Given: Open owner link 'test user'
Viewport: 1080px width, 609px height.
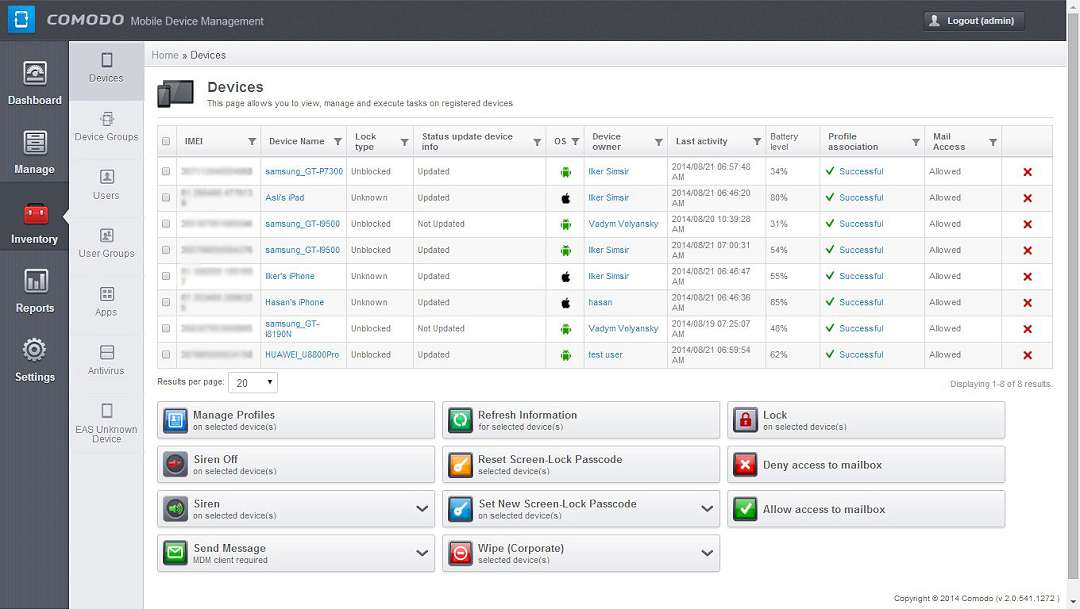Looking at the screenshot, I should point(605,355).
